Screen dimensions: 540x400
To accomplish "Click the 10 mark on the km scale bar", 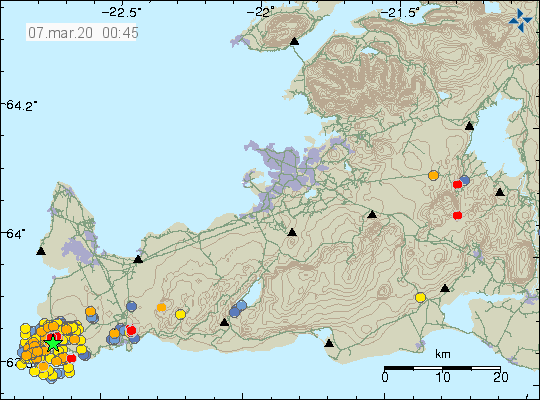I will tap(443, 377).
